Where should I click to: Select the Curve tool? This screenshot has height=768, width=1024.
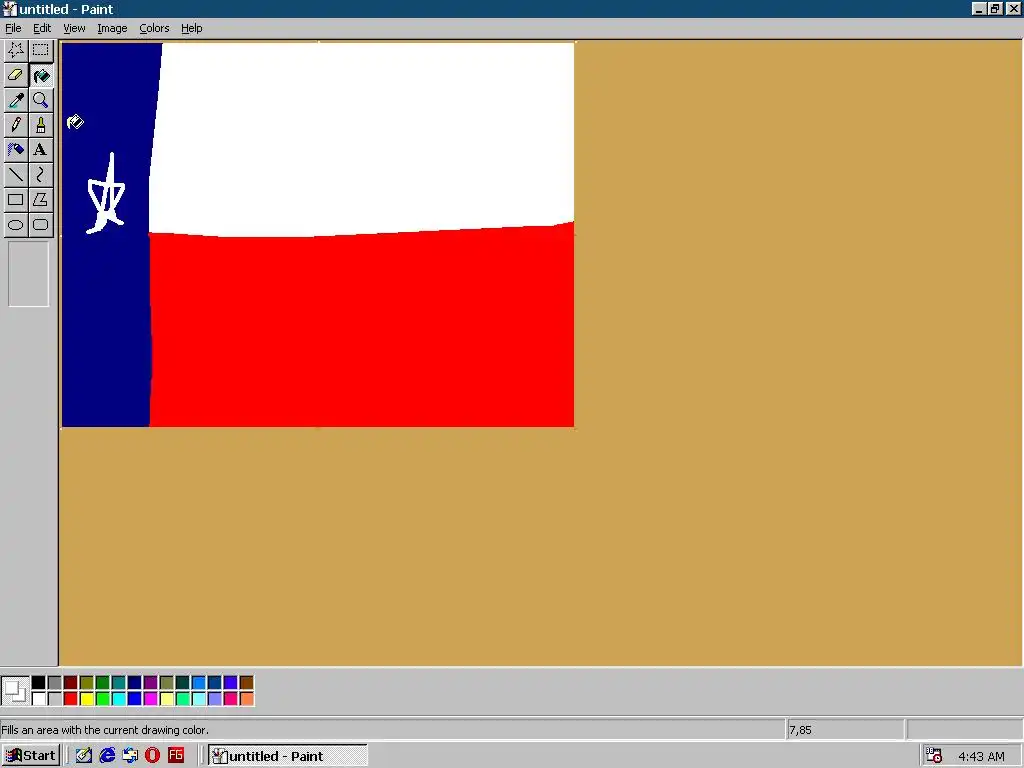(40, 174)
